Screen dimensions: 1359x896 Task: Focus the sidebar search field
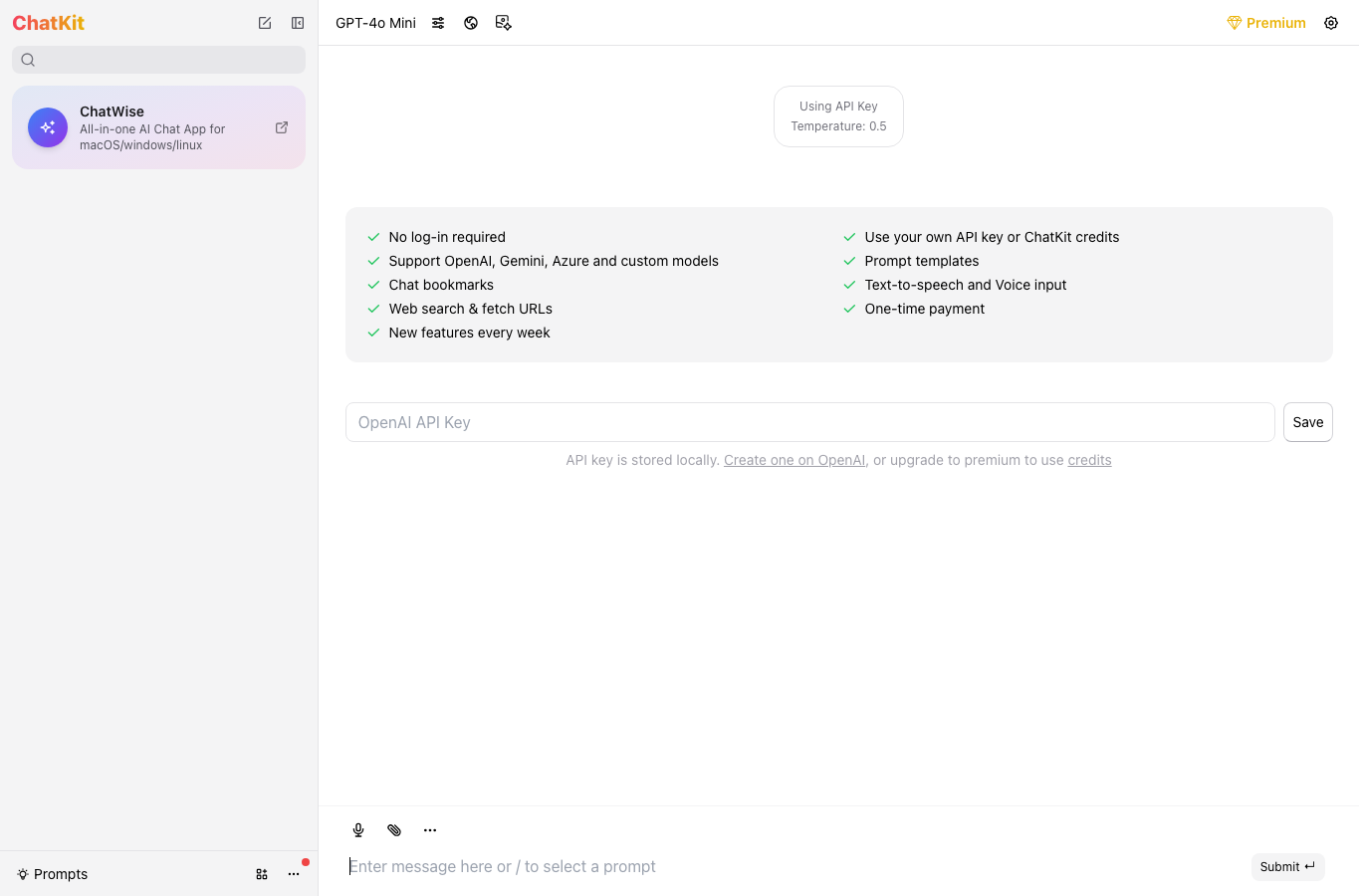[x=159, y=60]
